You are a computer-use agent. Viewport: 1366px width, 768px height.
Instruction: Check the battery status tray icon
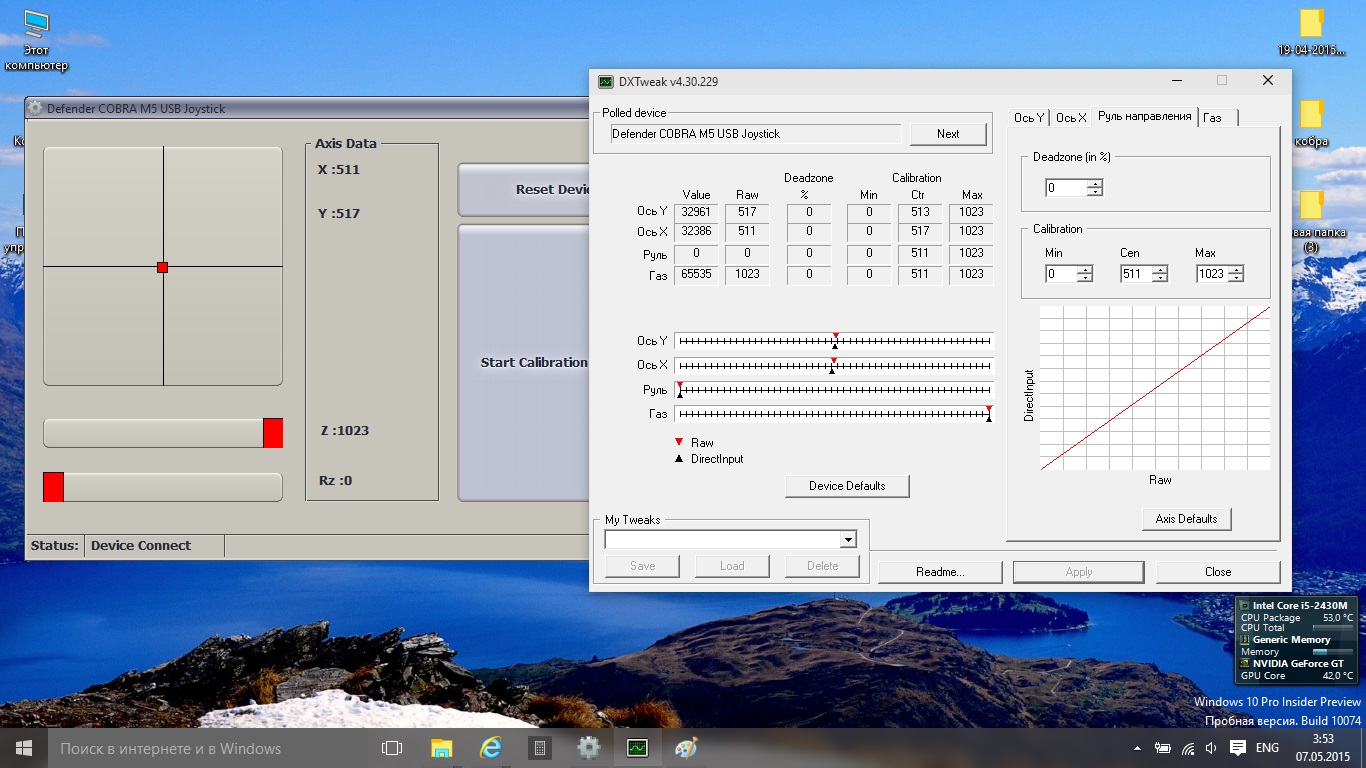pos(1163,748)
